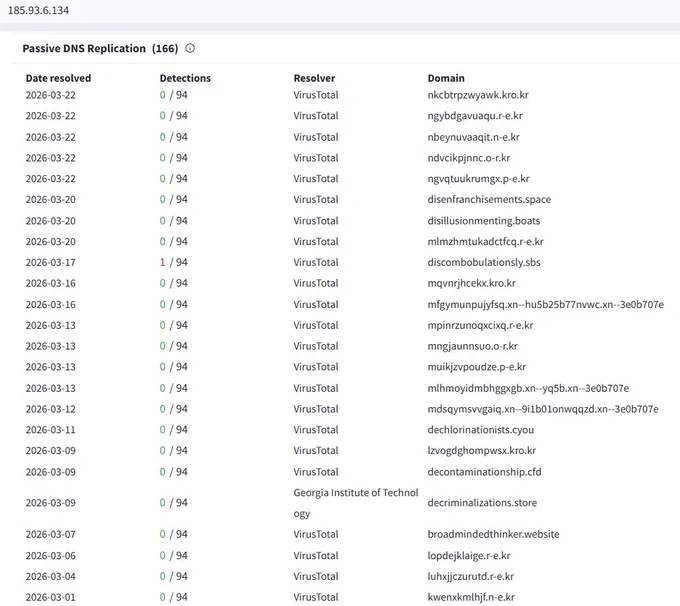Click VirusTotal resolver for disillusionmenting.boats row
The image size is (680, 606).
316,221
